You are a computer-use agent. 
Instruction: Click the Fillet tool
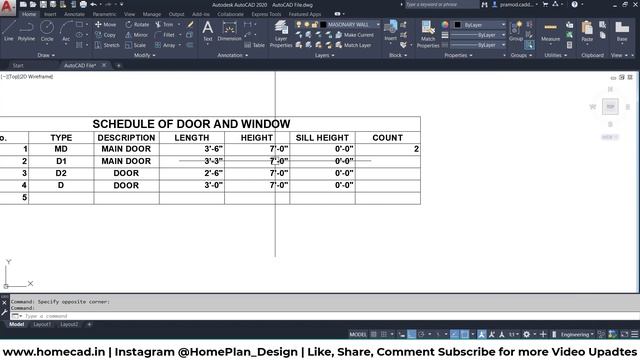click(165, 35)
